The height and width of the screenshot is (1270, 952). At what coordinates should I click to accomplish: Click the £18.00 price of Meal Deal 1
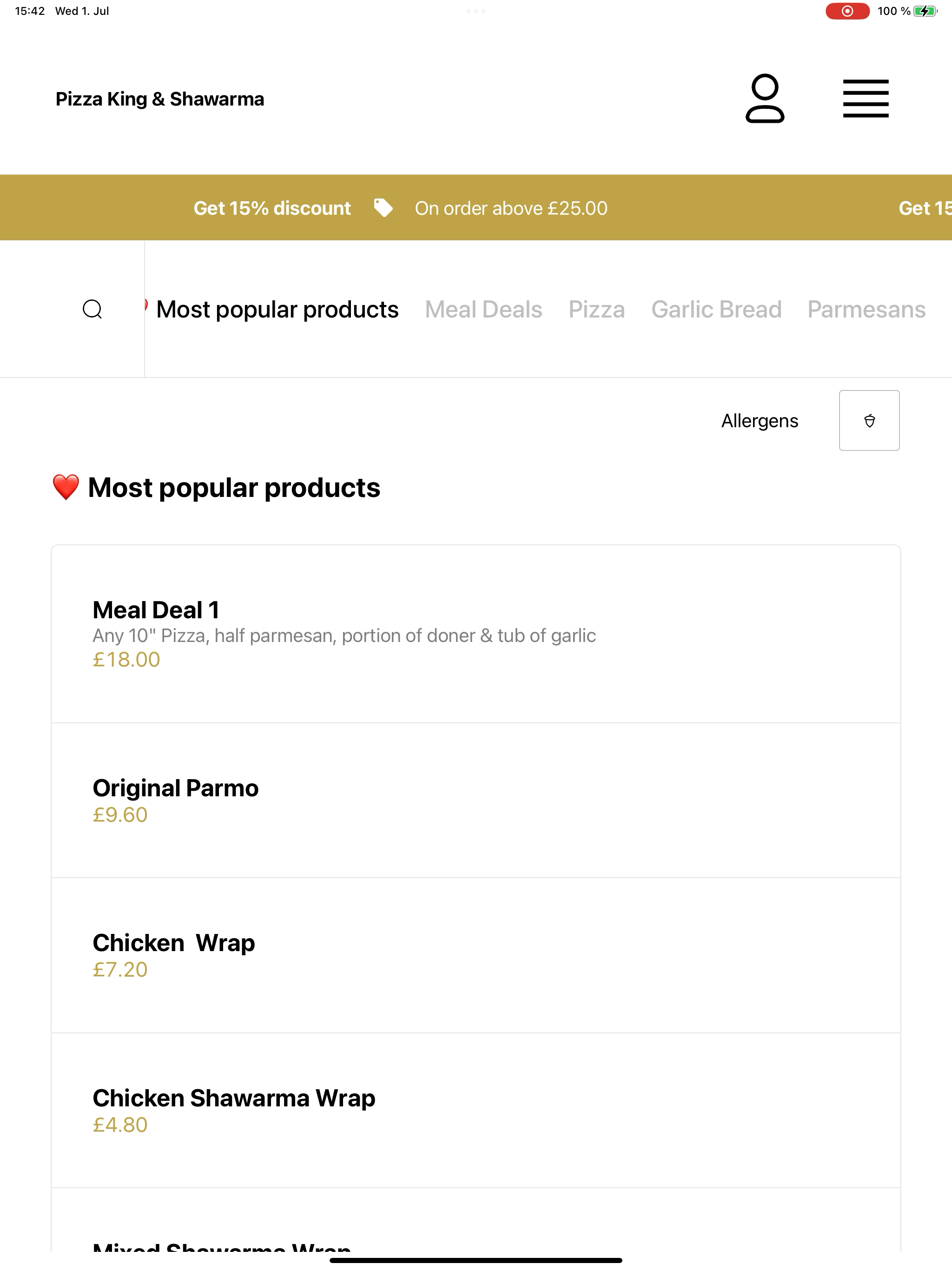pyautogui.click(x=126, y=660)
